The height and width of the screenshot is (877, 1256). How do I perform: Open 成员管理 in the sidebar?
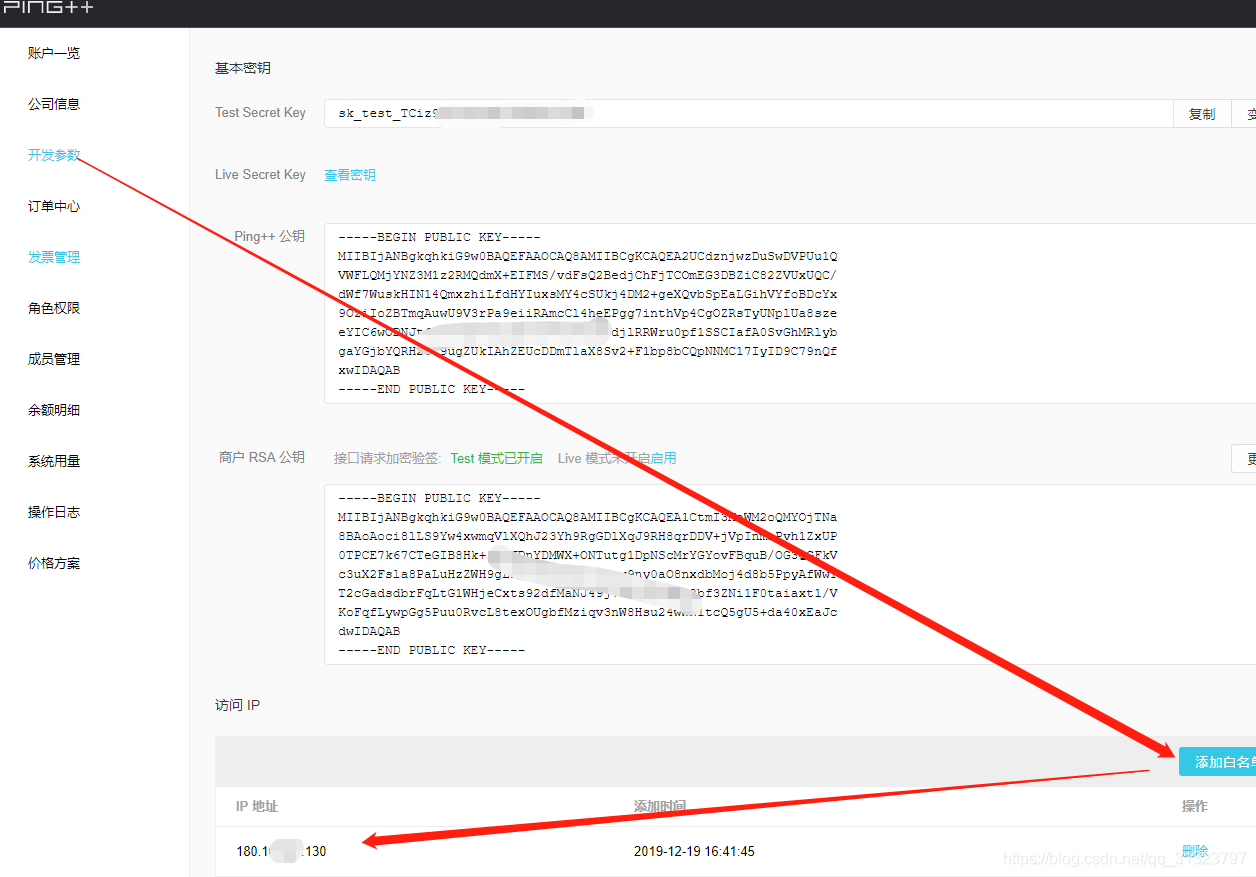point(54,359)
